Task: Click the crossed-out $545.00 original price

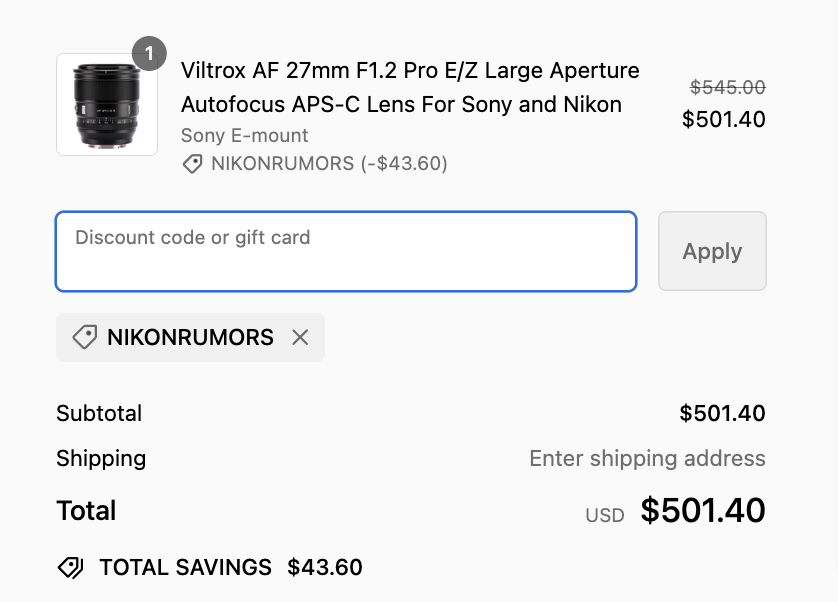Action: (727, 87)
